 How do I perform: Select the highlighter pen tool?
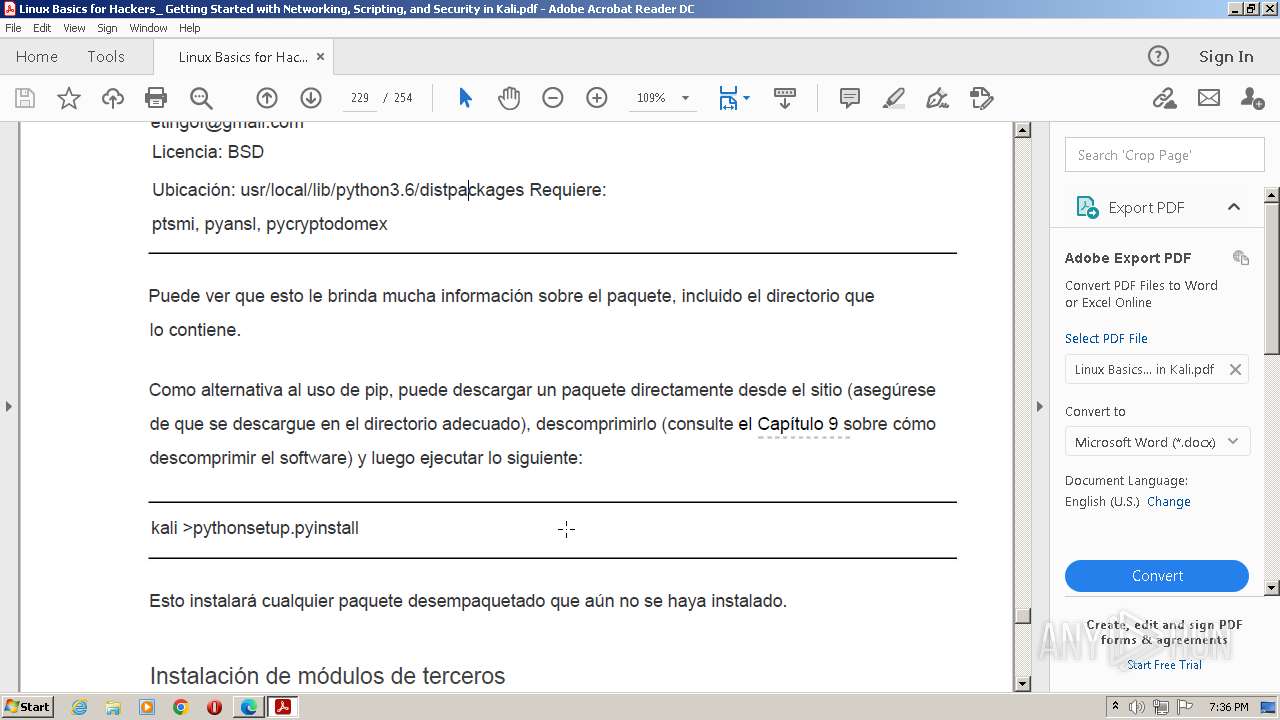tap(894, 98)
